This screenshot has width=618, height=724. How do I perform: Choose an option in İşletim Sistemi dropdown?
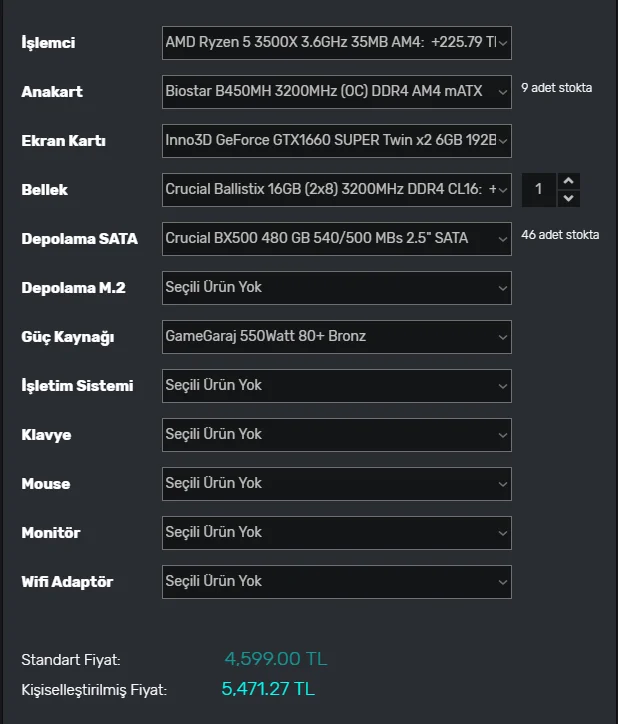[336, 385]
